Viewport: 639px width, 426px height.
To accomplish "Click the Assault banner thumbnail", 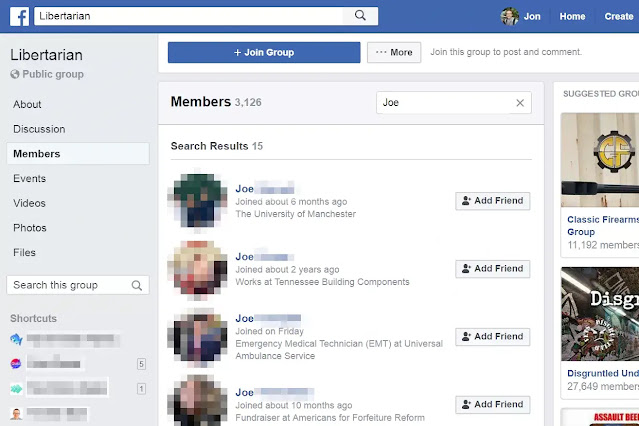I will click(600, 417).
